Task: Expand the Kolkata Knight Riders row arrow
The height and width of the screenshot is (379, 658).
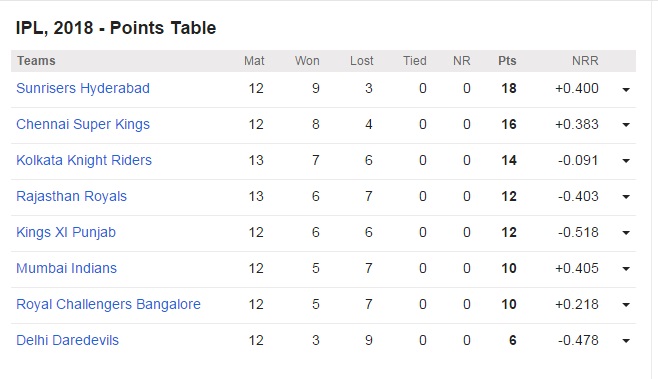Action: (x=626, y=161)
